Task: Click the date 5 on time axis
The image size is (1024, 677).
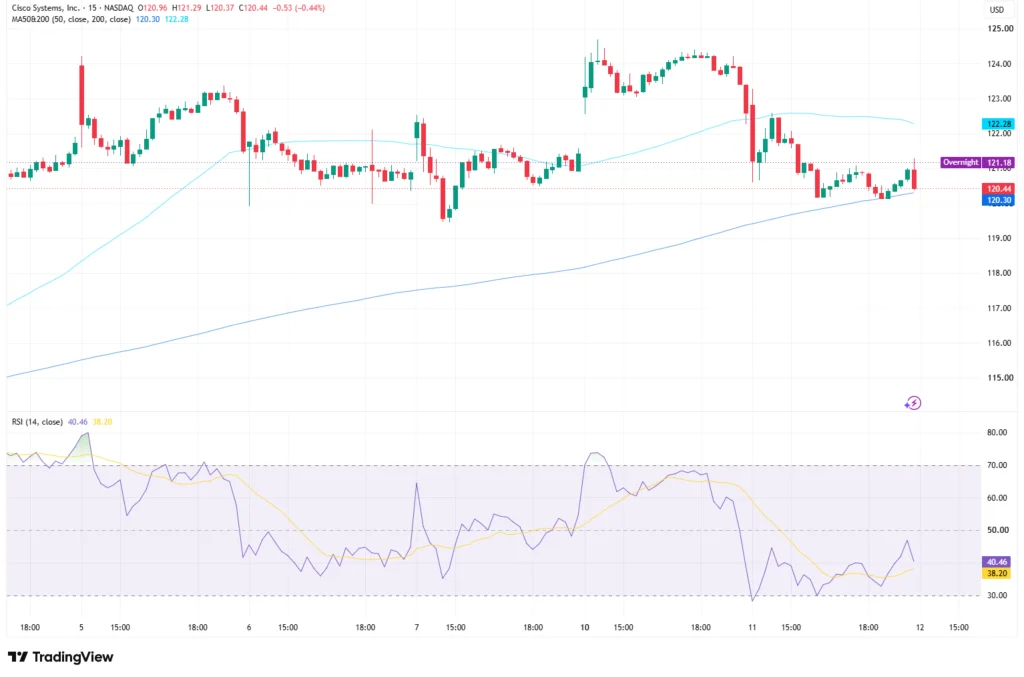Action: pyautogui.click(x=81, y=627)
